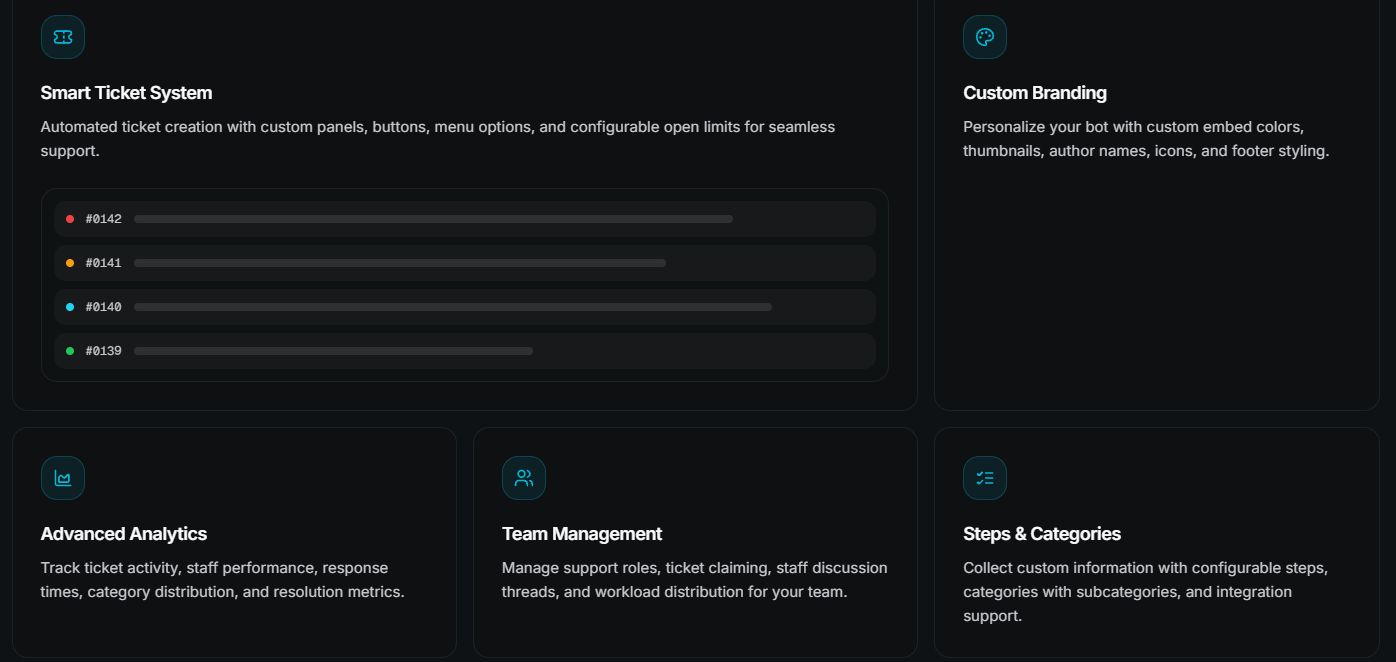Click the Steps & Categories checklist icon
Screen dimensions: 1396x662
click(x=985, y=478)
